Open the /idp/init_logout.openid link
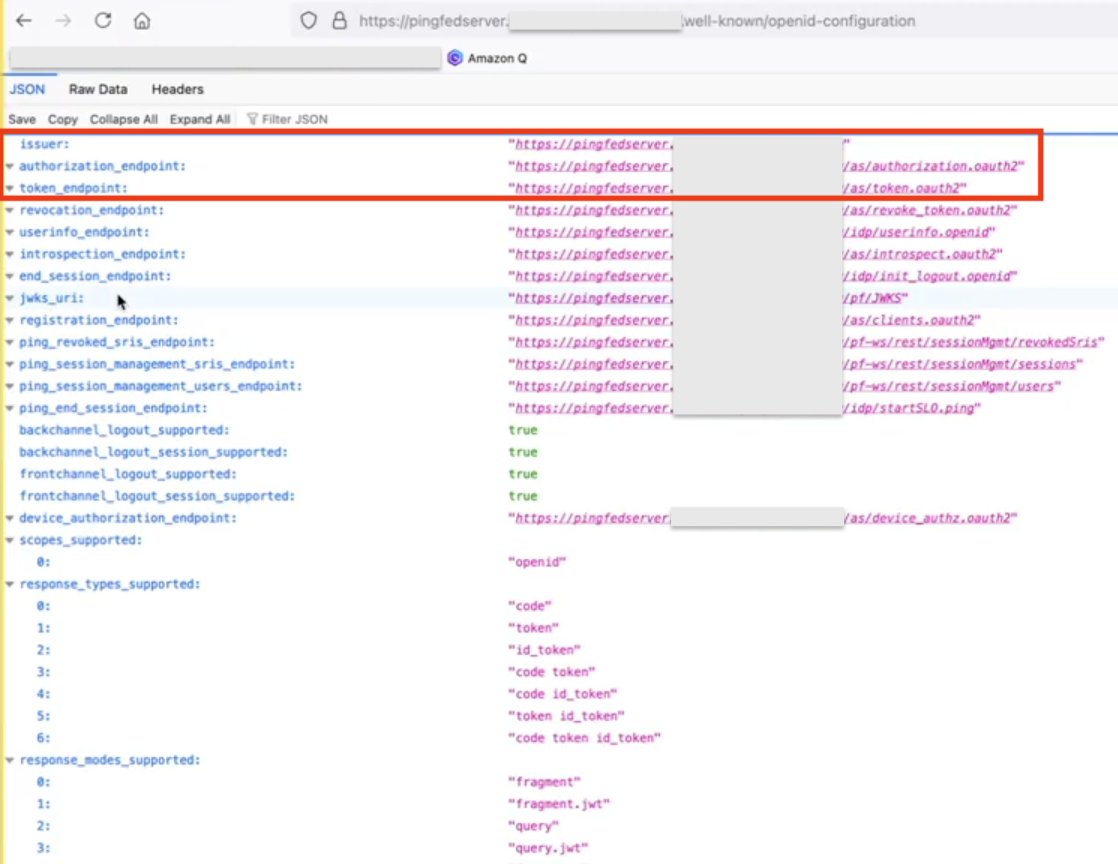The height and width of the screenshot is (864, 1118). tap(928, 276)
